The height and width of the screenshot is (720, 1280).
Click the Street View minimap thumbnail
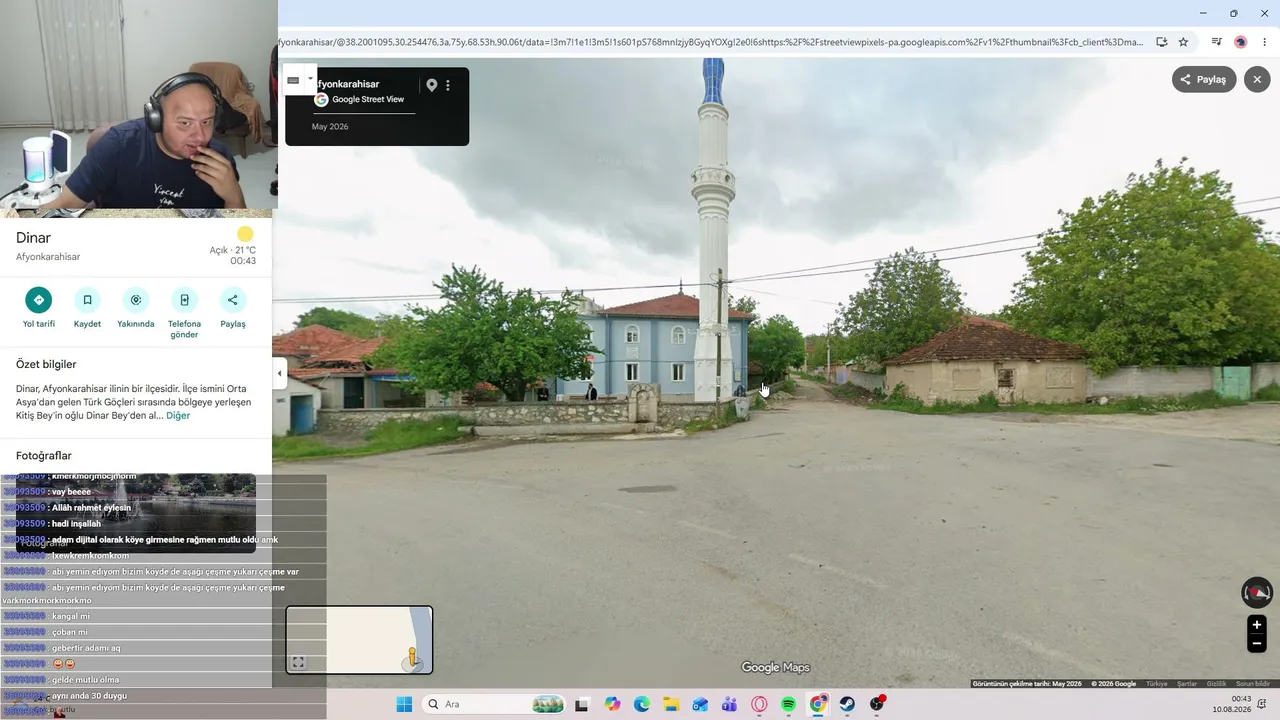359,640
